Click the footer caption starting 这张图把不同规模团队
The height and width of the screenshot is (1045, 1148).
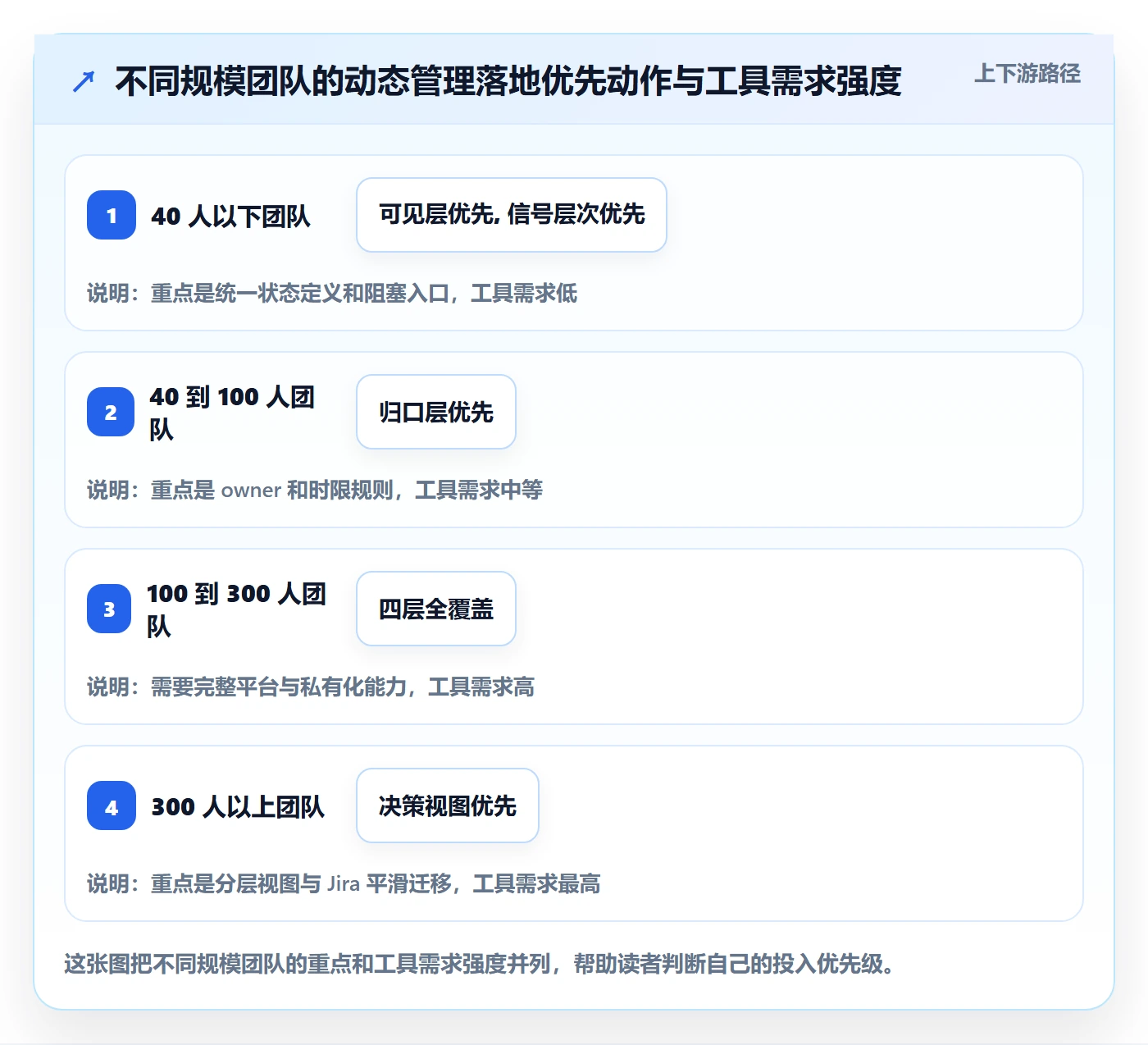[x=479, y=963]
